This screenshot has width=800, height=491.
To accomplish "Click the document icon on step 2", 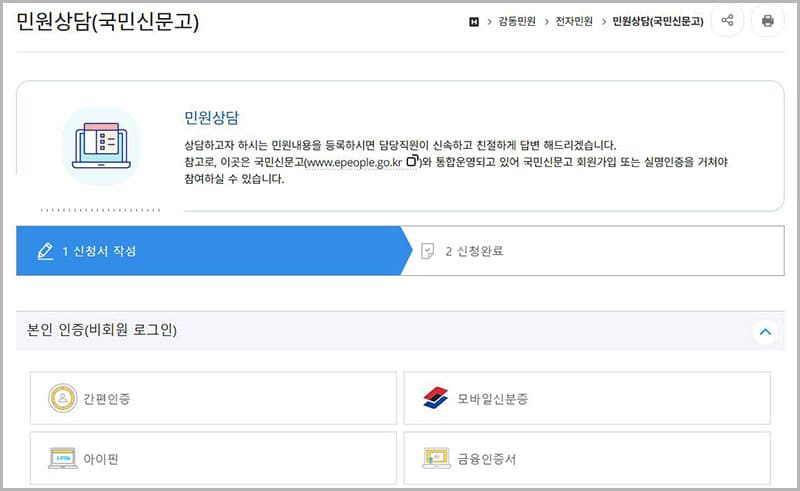I will [x=428, y=251].
